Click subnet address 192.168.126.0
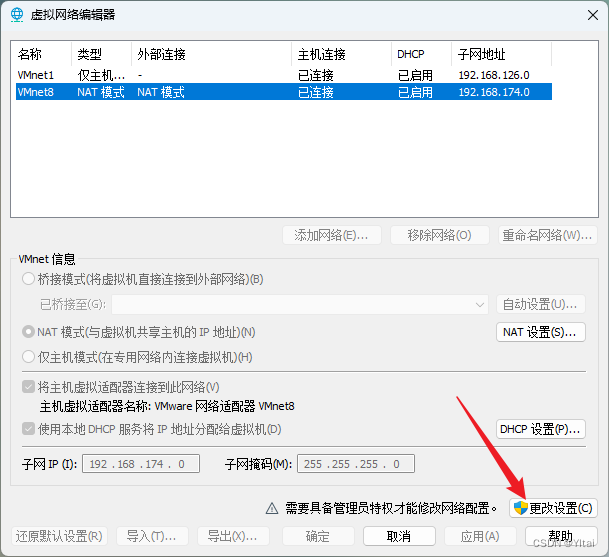Viewport: 609px width, 557px height. pyautogui.click(x=494, y=75)
